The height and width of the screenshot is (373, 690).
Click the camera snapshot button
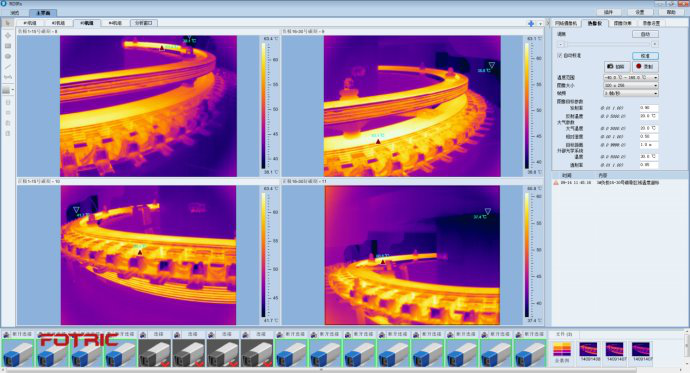617,66
